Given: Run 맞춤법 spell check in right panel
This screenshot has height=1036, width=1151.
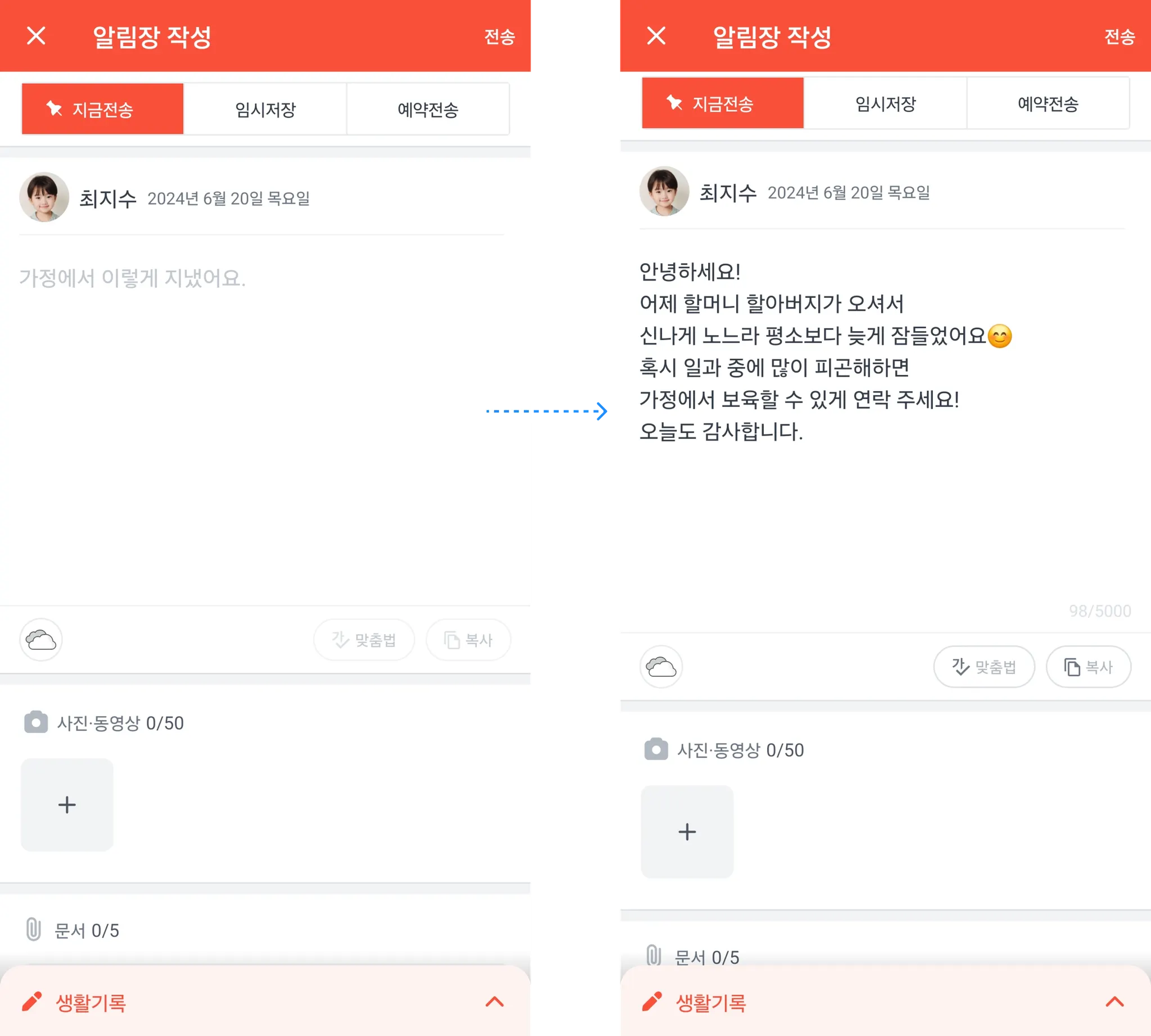Looking at the screenshot, I should coord(984,667).
